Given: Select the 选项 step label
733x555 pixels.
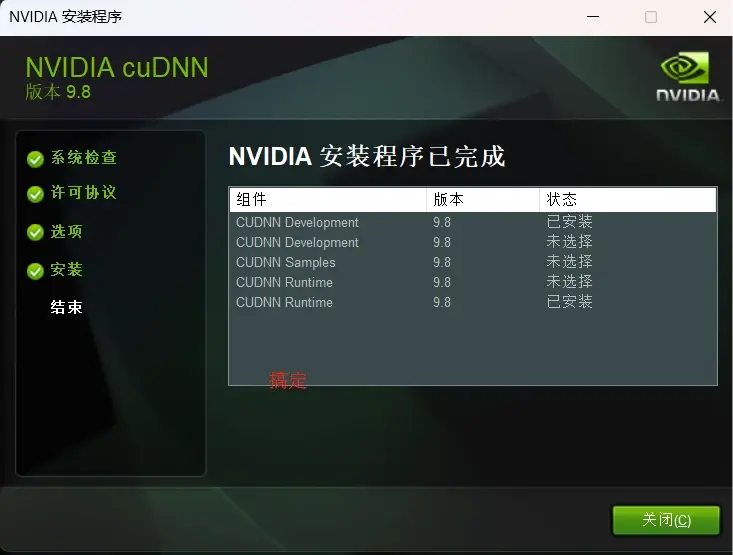Looking at the screenshot, I should pos(67,231).
